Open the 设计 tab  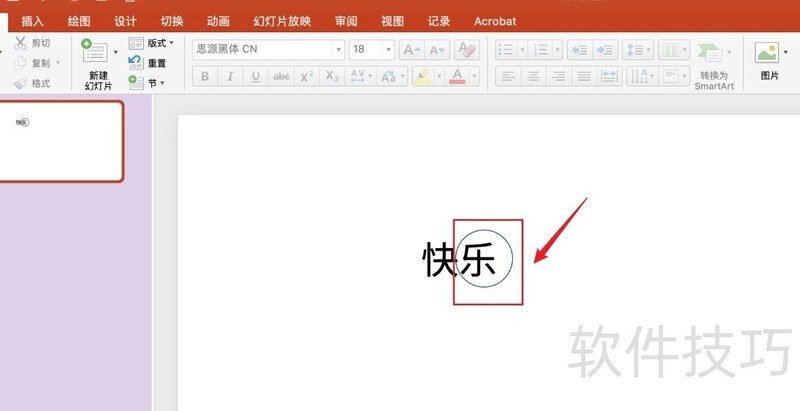(126, 21)
